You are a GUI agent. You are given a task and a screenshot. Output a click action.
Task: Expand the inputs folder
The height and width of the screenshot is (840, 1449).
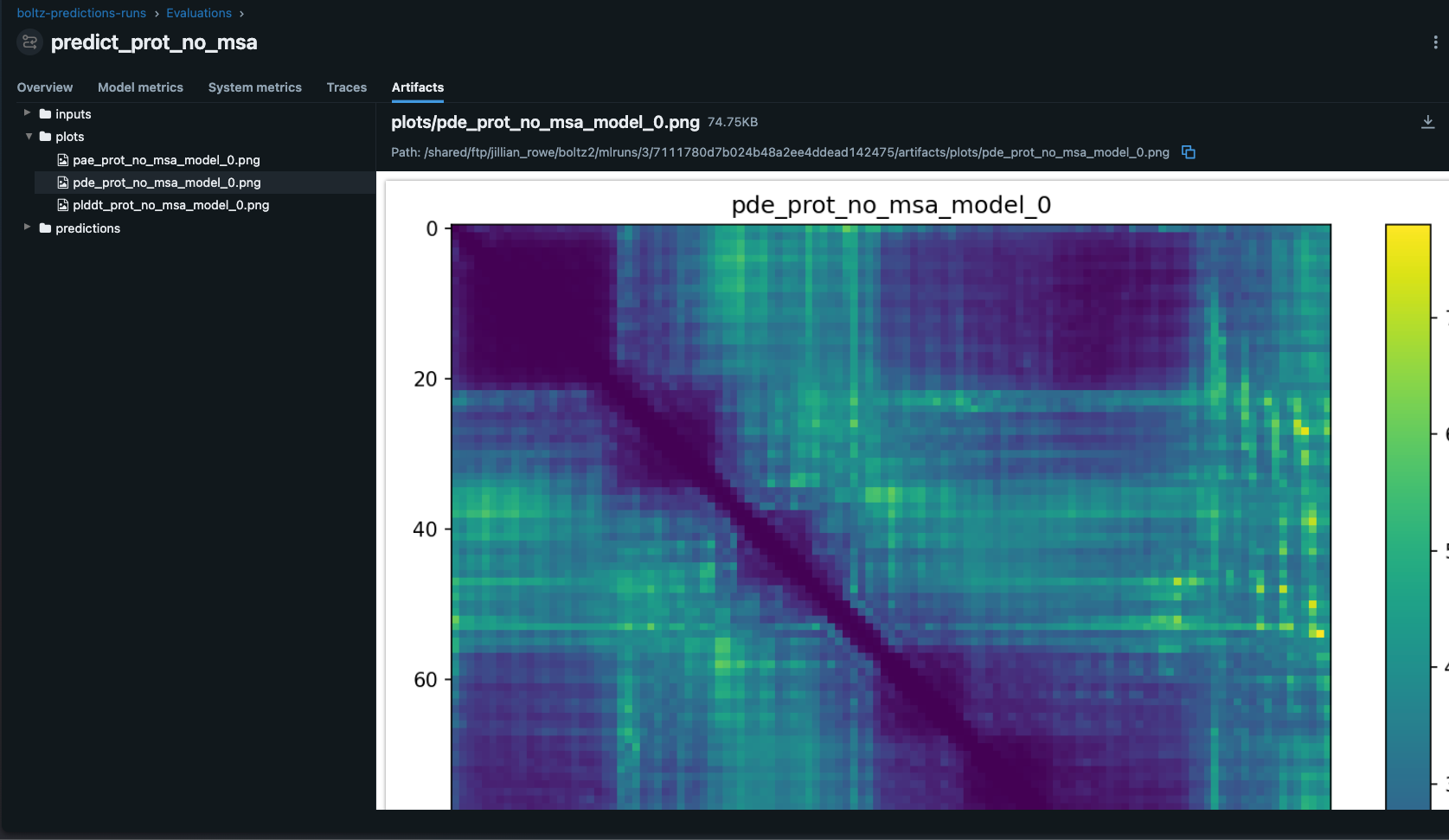(29, 113)
